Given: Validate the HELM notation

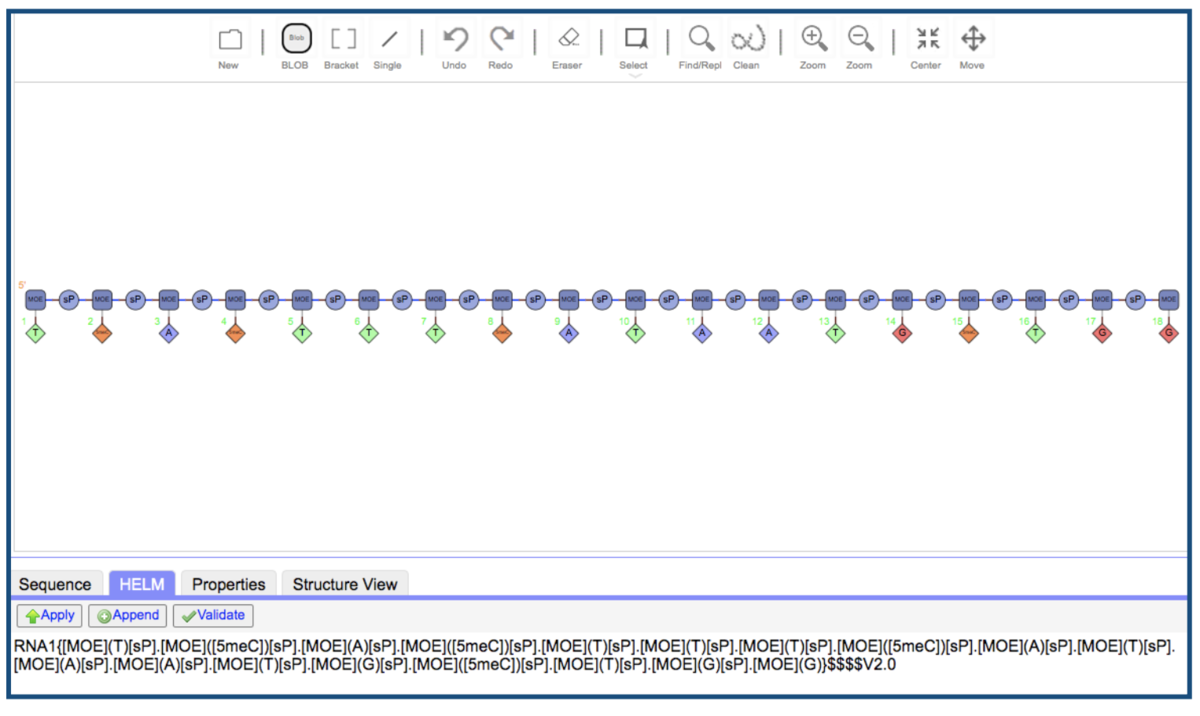Looking at the screenshot, I should (213, 616).
